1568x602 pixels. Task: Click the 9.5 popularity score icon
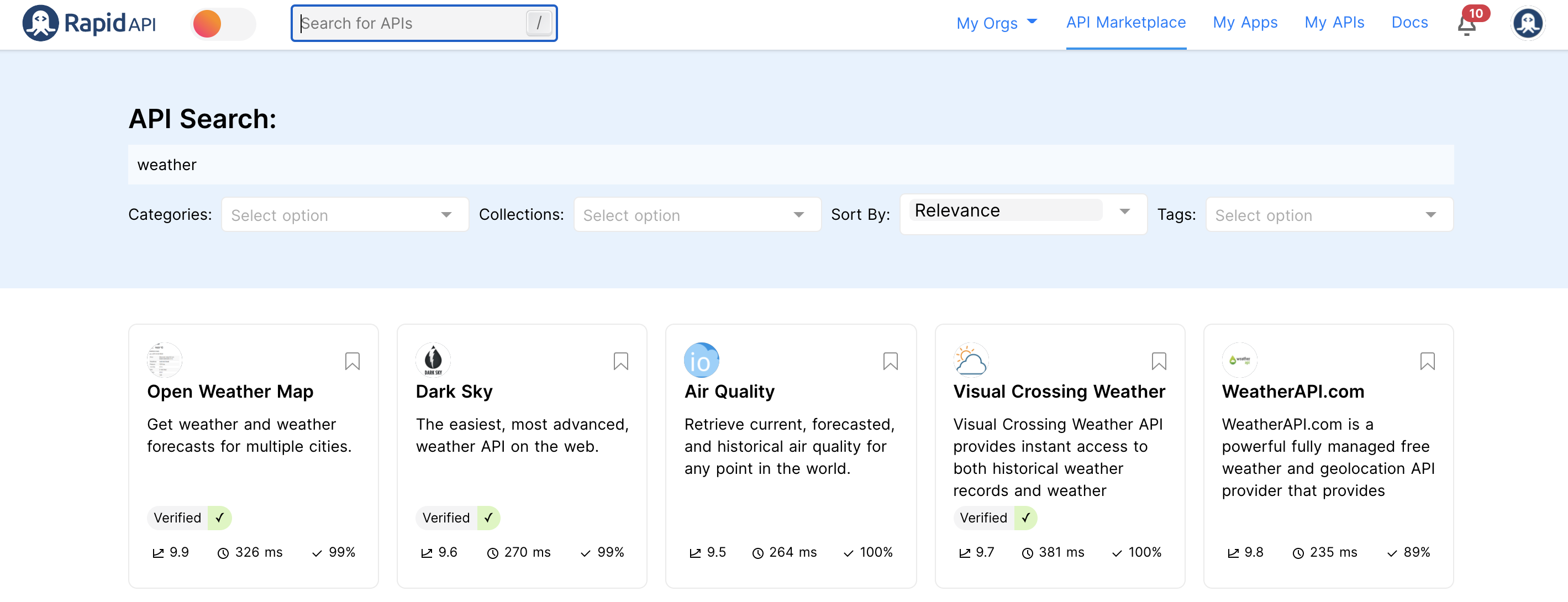click(x=695, y=553)
